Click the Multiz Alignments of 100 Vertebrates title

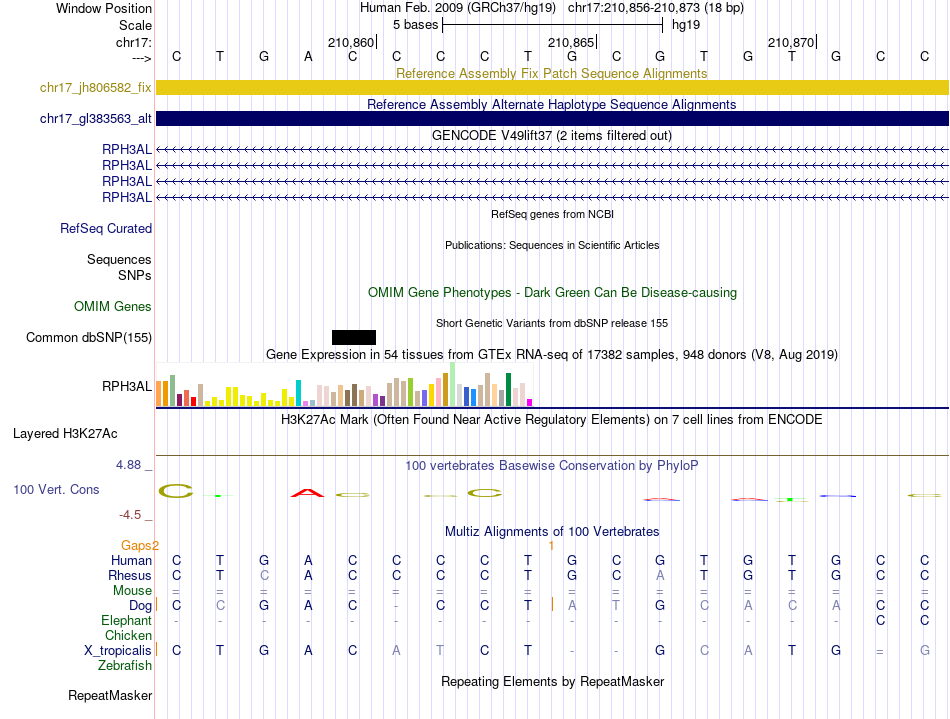(552, 531)
